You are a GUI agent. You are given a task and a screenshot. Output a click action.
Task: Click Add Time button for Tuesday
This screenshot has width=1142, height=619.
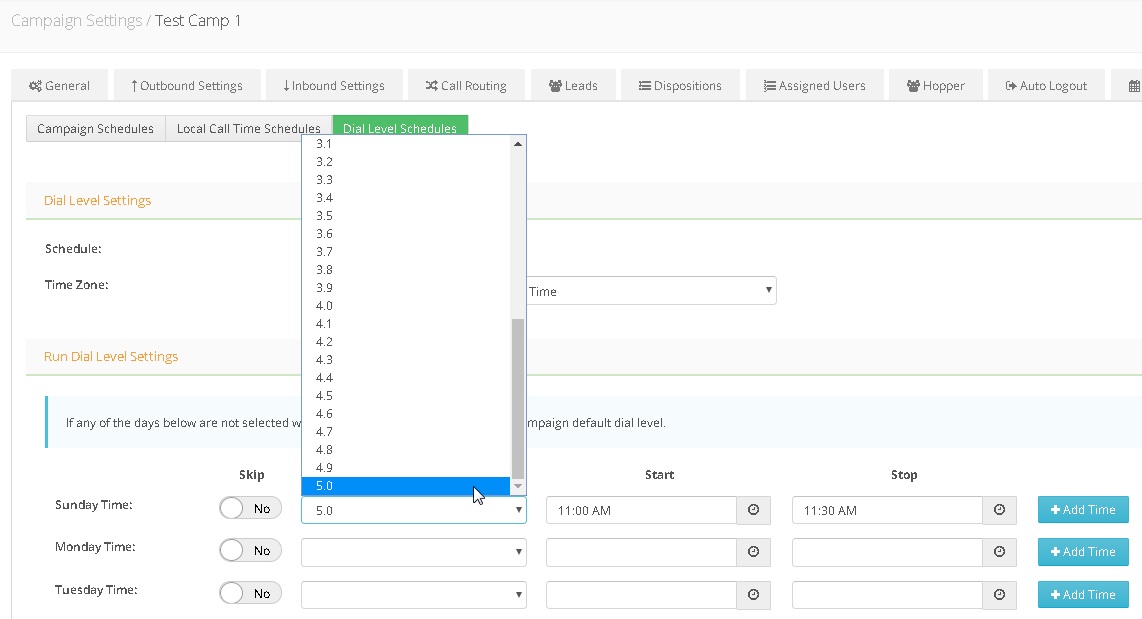tap(1083, 594)
